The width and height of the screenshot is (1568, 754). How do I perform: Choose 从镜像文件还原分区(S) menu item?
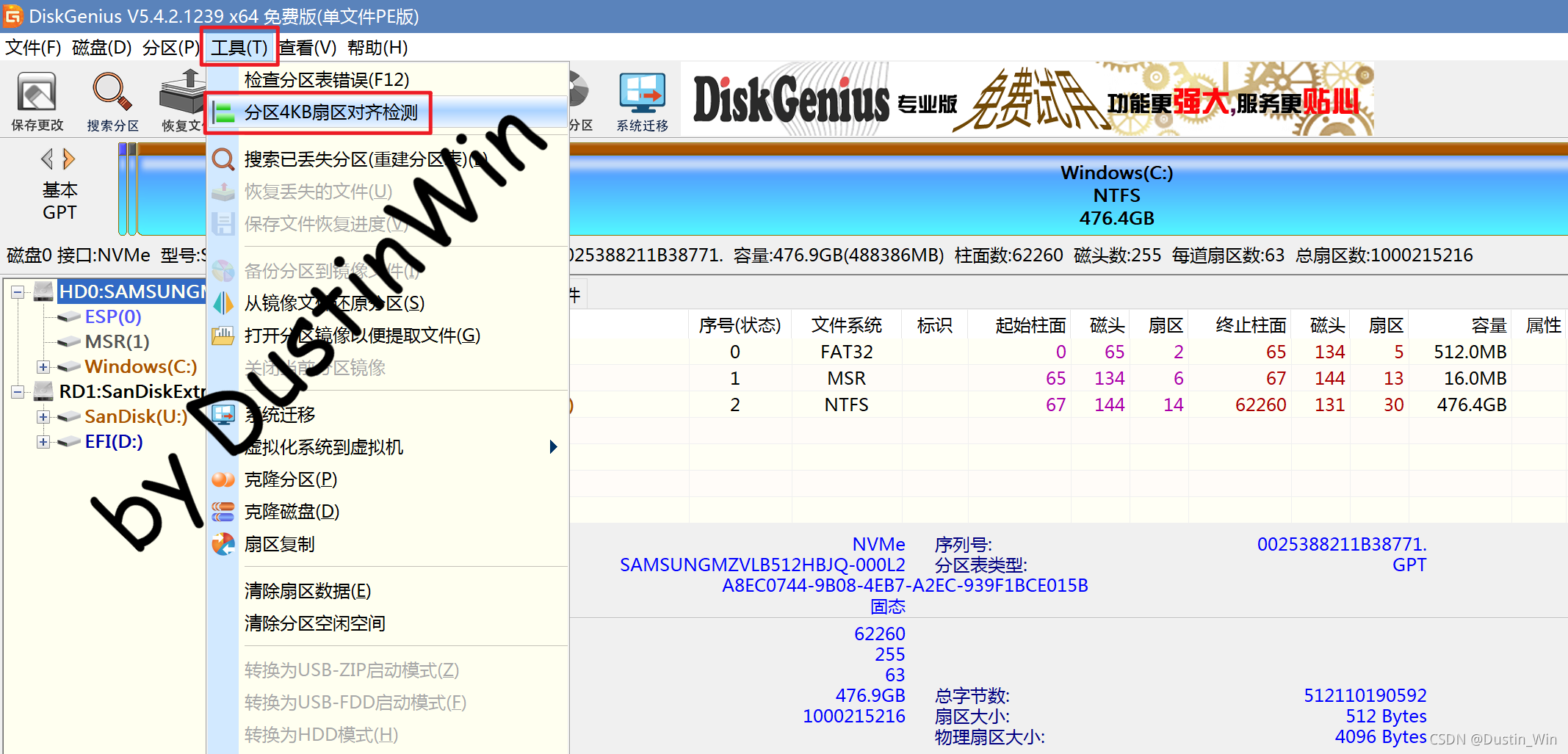pyautogui.click(x=389, y=303)
